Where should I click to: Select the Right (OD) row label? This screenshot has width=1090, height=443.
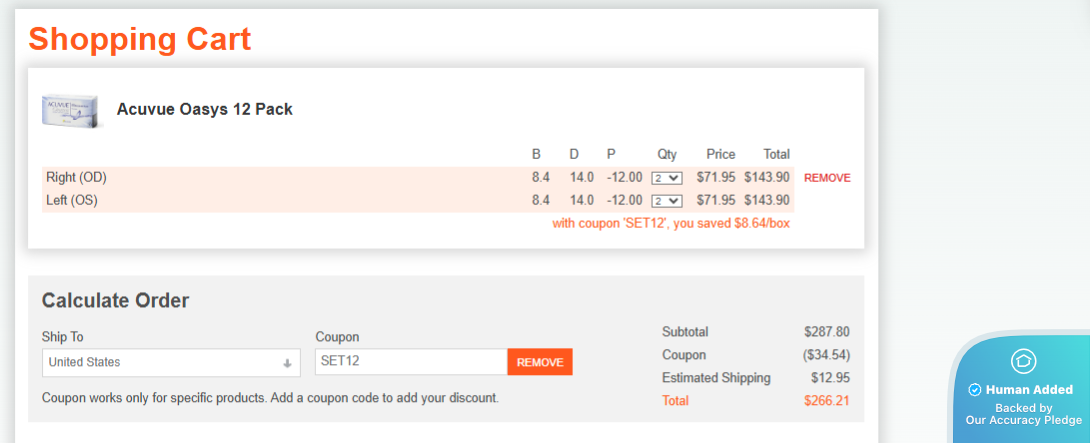pos(76,178)
